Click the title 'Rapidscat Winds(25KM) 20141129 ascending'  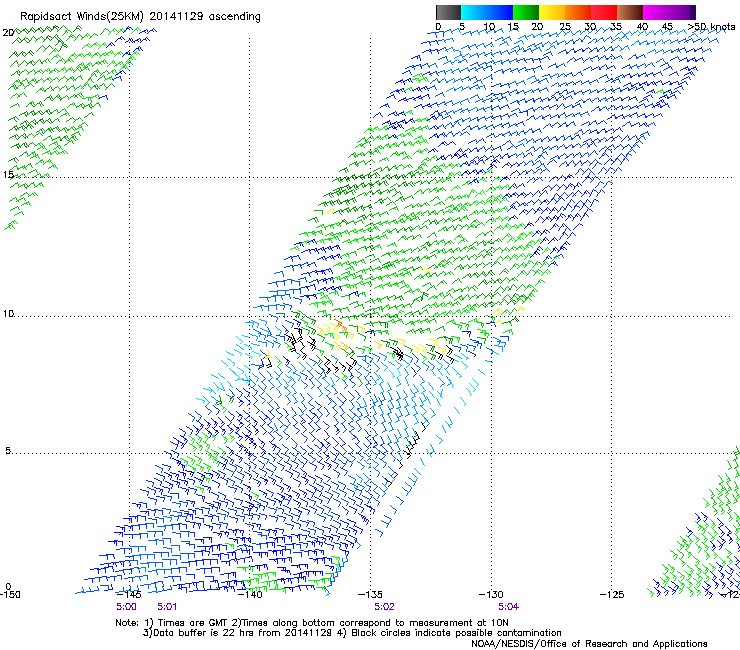pyautogui.click(x=140, y=17)
